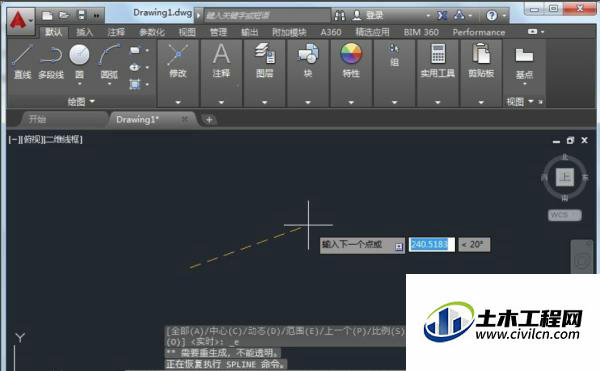Switch to the Insert (插入) ribbon tab
Image resolution: width=600 pixels, height=371 pixels.
pos(85,33)
